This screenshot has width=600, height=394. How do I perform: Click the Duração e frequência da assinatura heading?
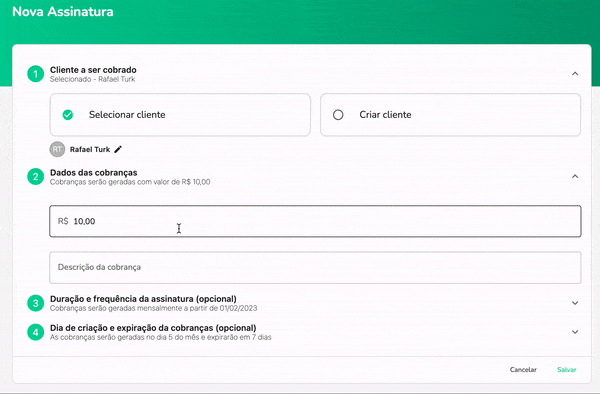point(143,299)
